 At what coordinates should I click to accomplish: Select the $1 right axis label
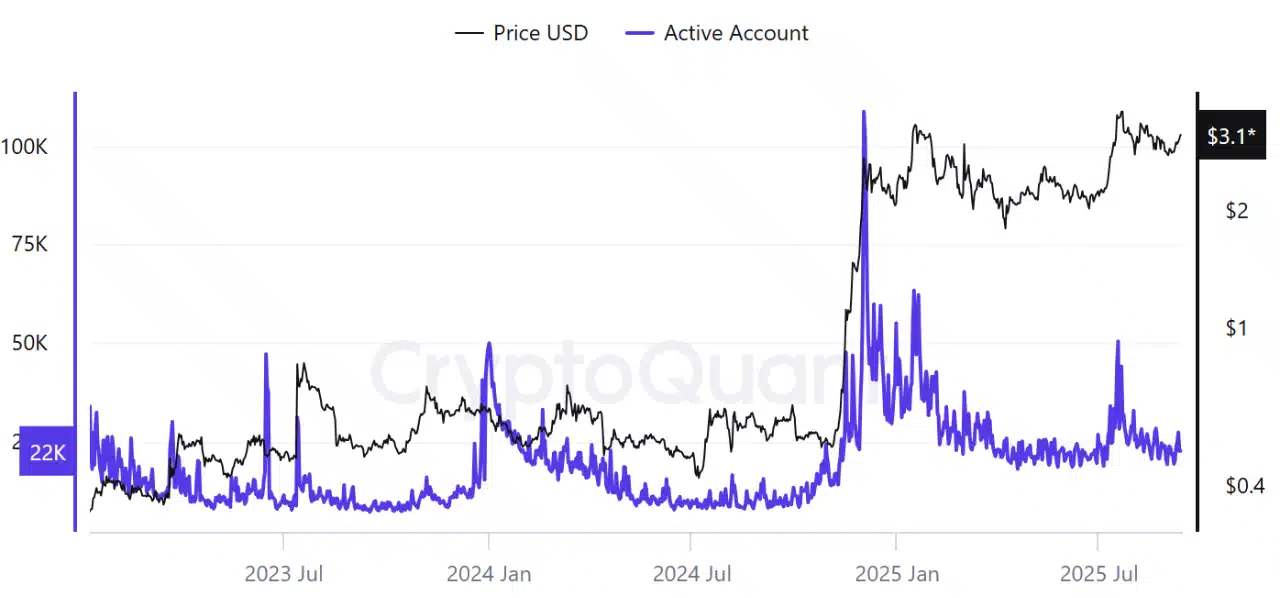(1236, 328)
